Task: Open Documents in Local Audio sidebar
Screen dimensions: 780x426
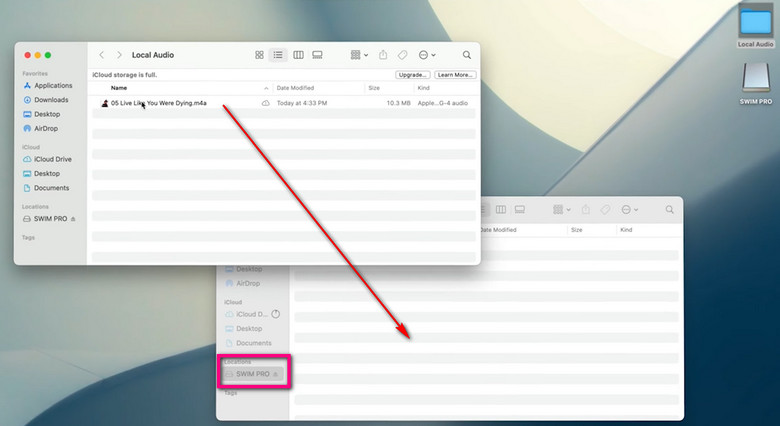Action: click(x=46, y=188)
